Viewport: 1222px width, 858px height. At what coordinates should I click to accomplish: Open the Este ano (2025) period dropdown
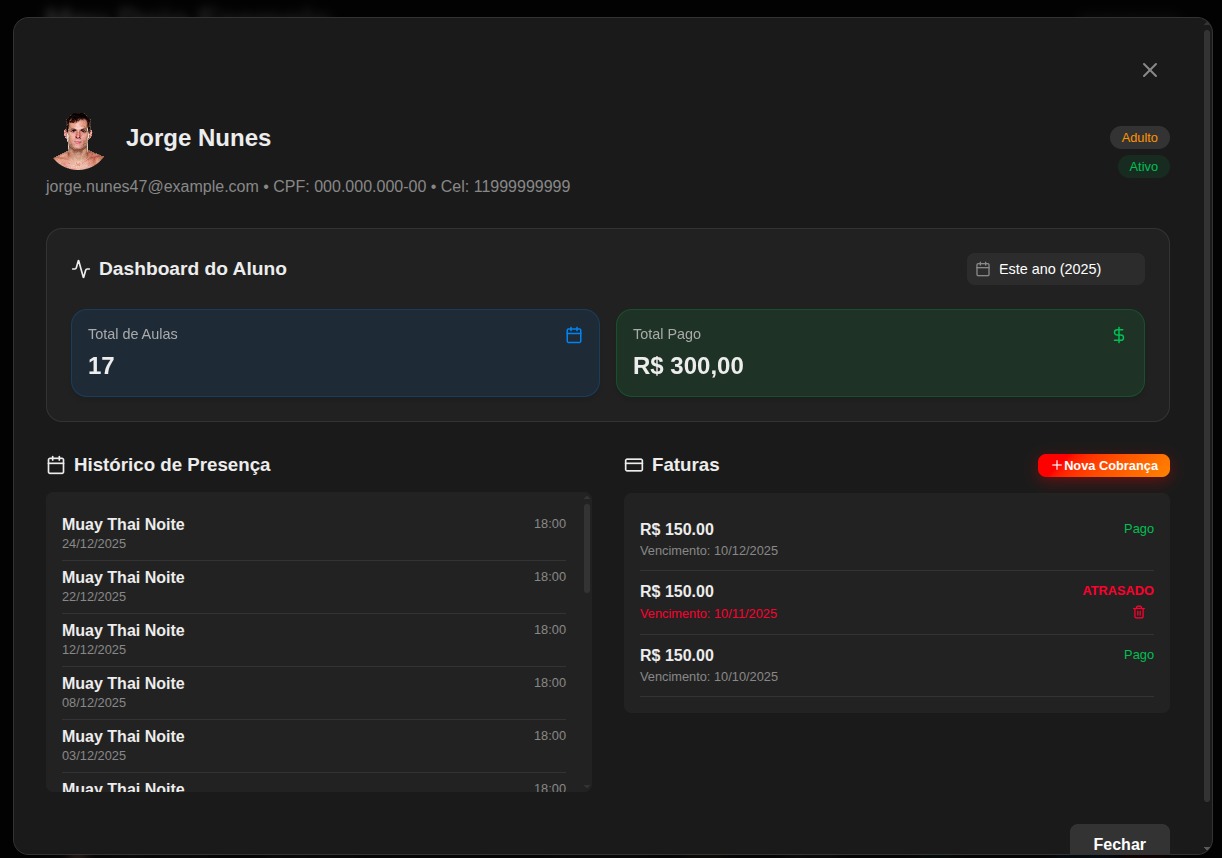(x=1055, y=269)
